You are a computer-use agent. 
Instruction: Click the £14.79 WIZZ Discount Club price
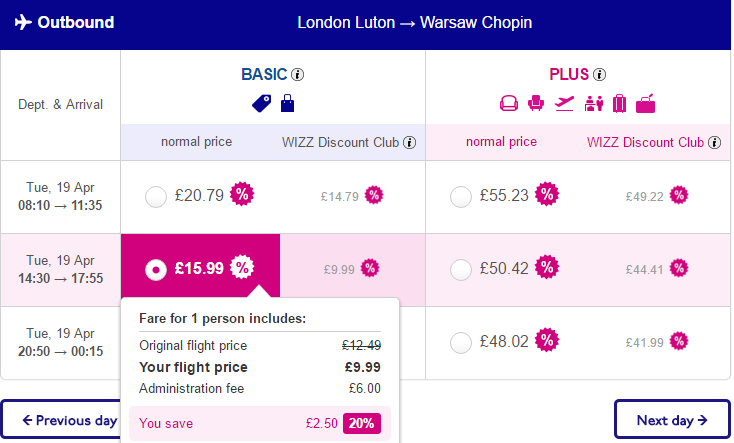(x=339, y=197)
